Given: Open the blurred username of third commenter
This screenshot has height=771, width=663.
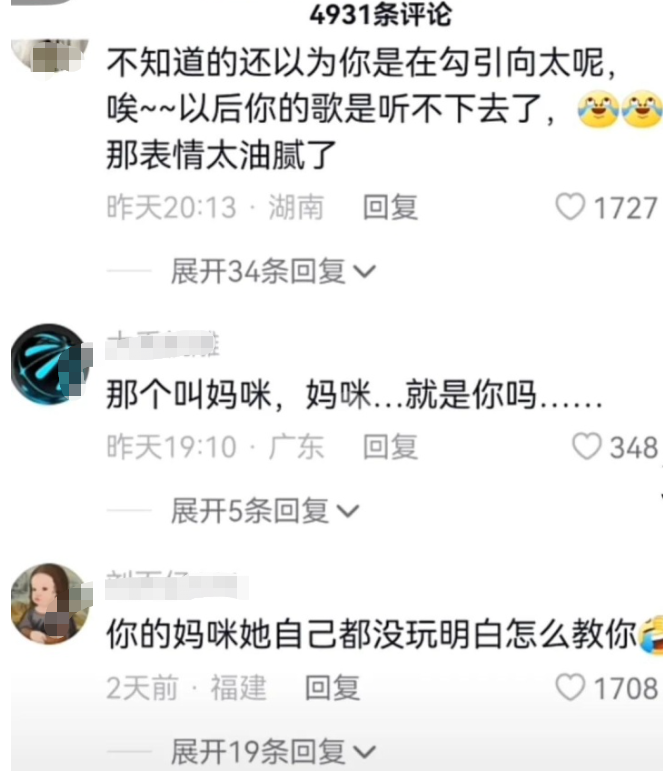Looking at the screenshot, I should point(177,585).
